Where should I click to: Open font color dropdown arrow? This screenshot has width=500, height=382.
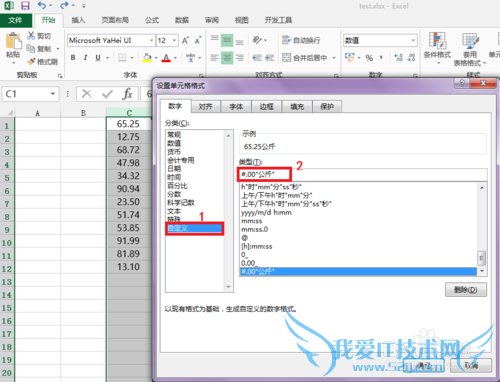pyautogui.click(x=175, y=58)
